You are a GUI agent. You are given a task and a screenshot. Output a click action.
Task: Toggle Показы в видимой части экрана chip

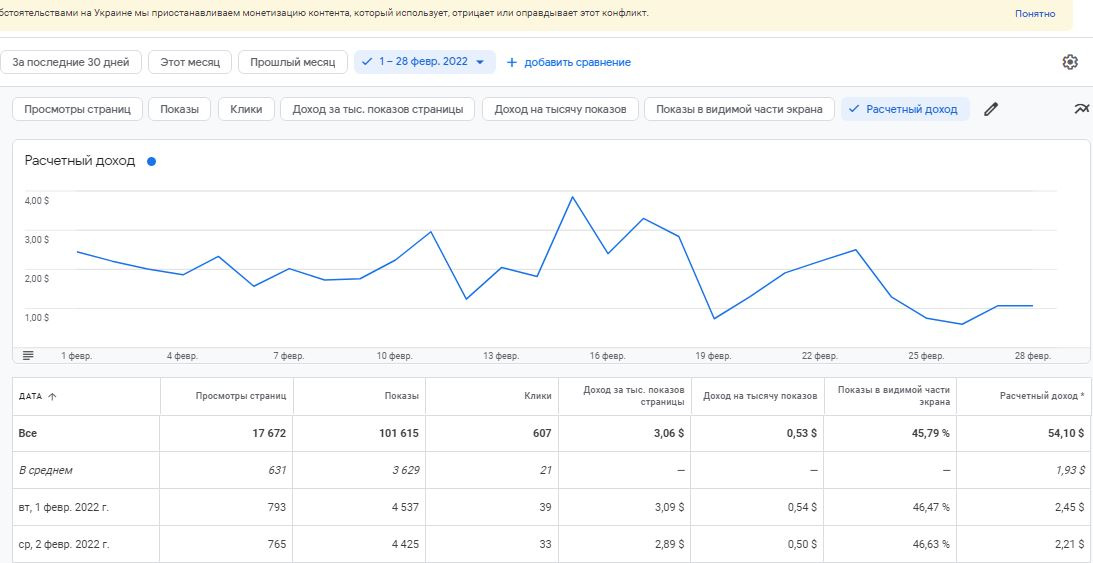739,109
